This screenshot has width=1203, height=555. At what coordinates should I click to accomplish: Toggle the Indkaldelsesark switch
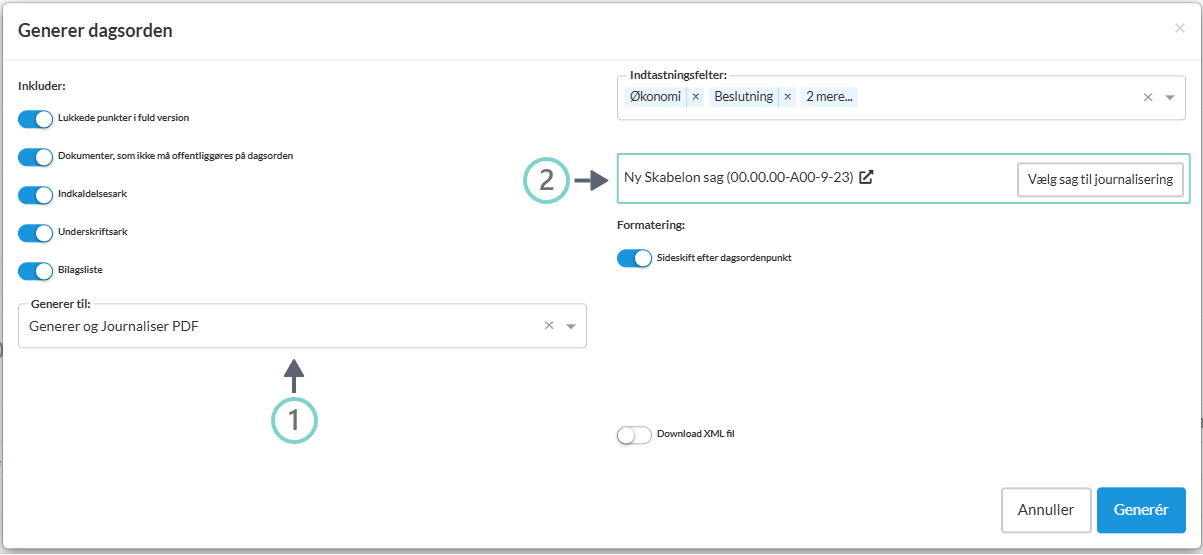(x=36, y=195)
